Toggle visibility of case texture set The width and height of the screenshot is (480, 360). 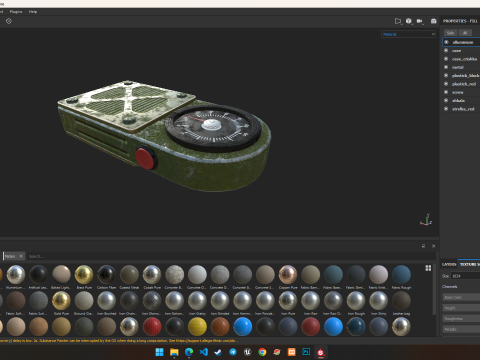[446, 50]
